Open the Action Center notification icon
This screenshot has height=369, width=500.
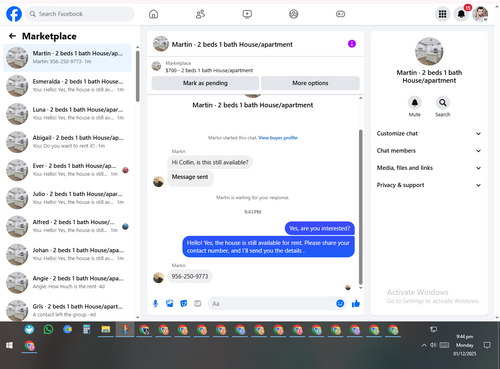pos(487,345)
